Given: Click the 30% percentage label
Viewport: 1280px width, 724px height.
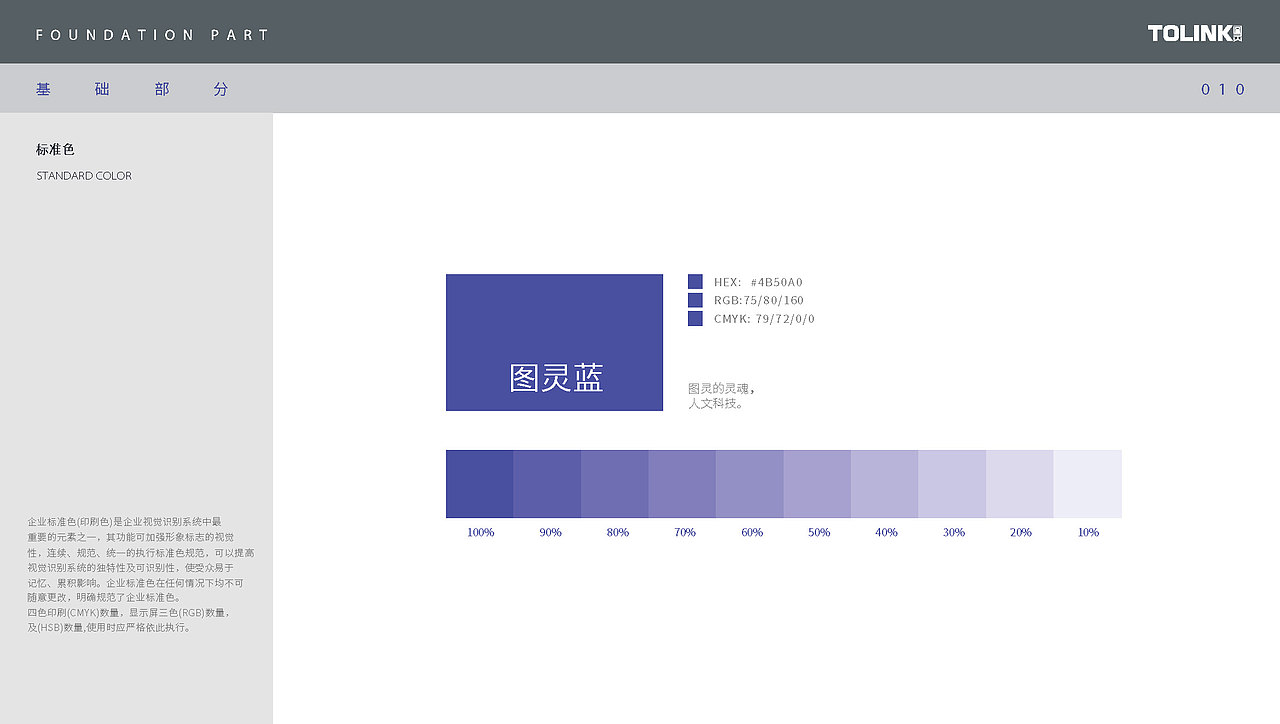Looking at the screenshot, I should [x=954, y=532].
